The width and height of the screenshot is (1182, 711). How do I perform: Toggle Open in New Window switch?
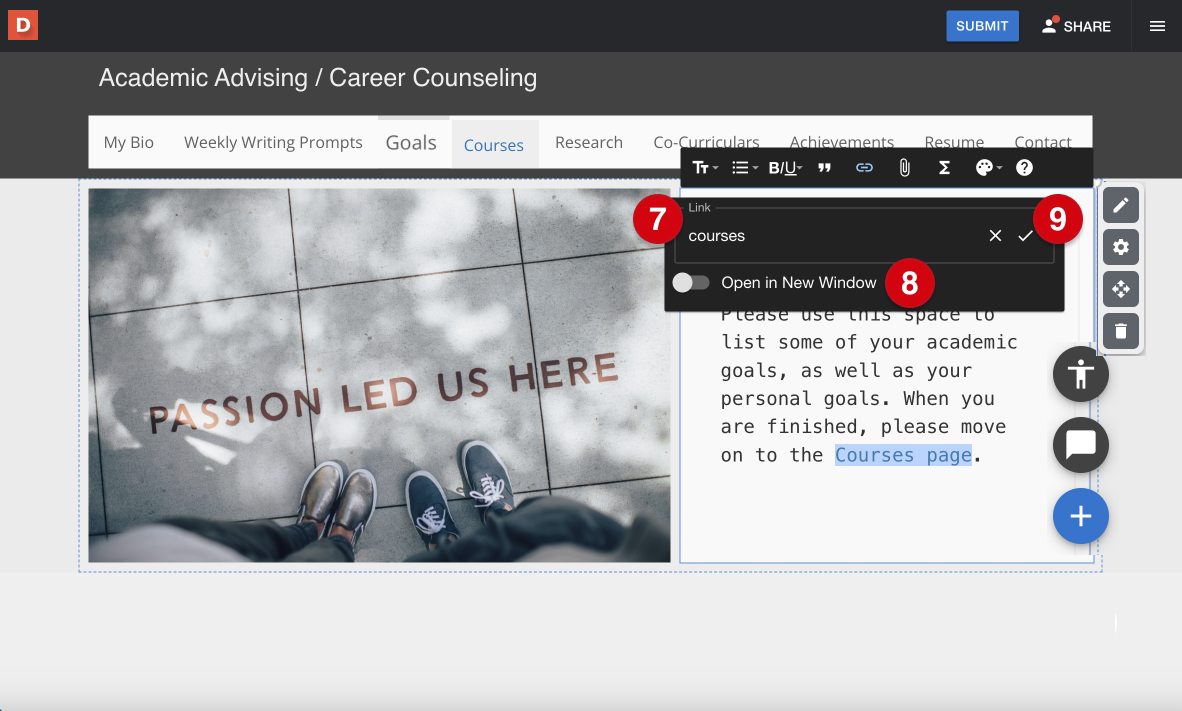click(x=691, y=283)
